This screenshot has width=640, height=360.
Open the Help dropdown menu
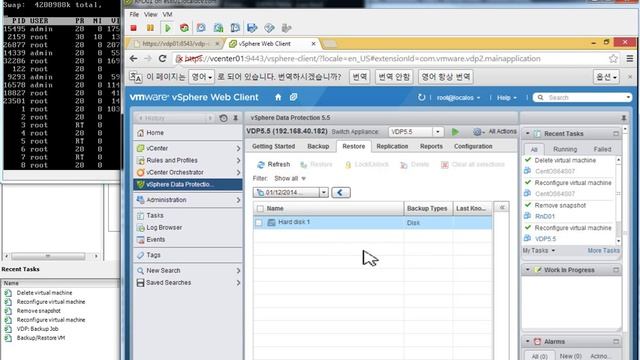(507, 98)
